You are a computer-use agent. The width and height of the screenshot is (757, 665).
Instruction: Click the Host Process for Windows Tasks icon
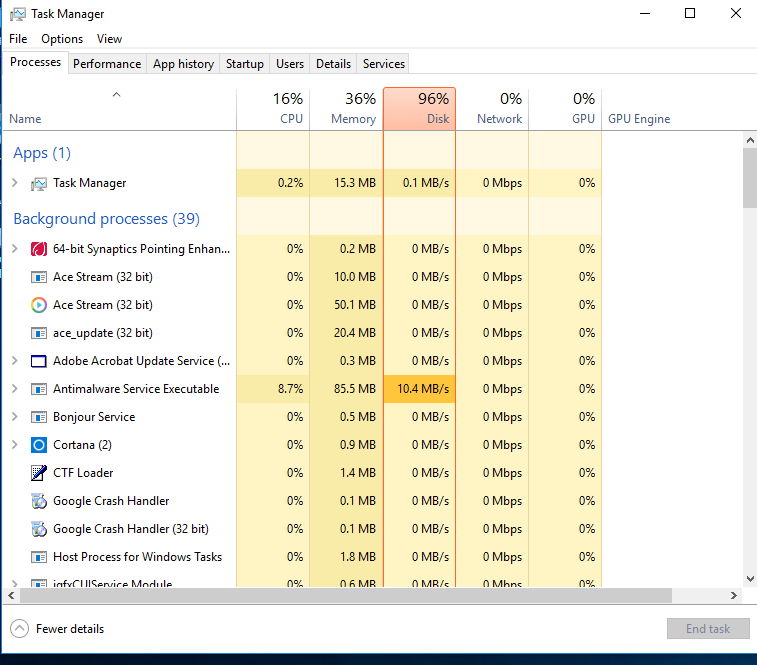[x=39, y=557]
